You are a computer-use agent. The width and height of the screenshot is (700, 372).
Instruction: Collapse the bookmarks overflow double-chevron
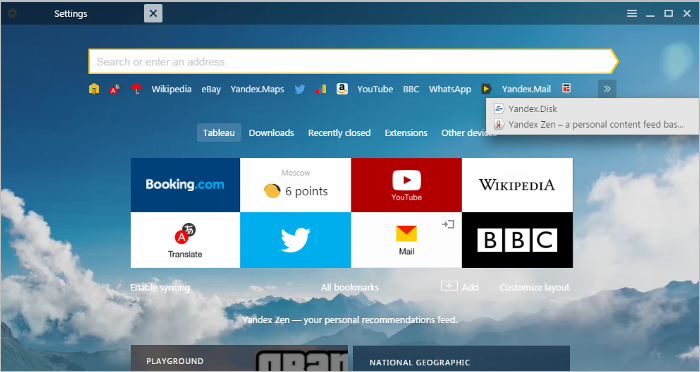(x=607, y=89)
